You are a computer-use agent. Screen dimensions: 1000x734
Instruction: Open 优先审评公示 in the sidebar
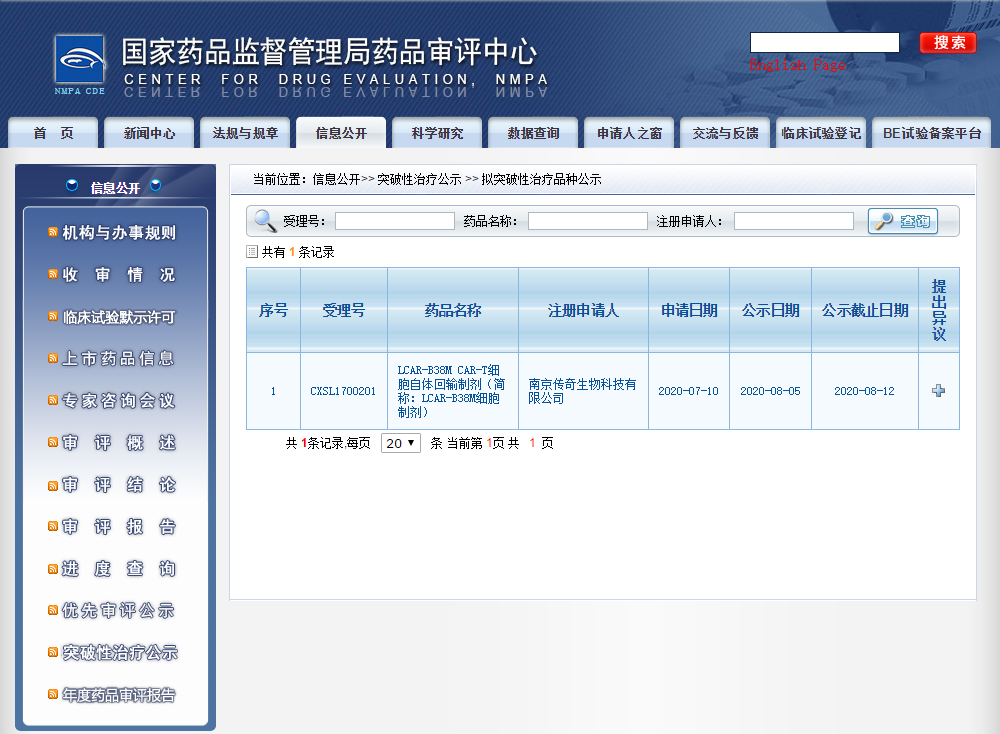pos(118,611)
